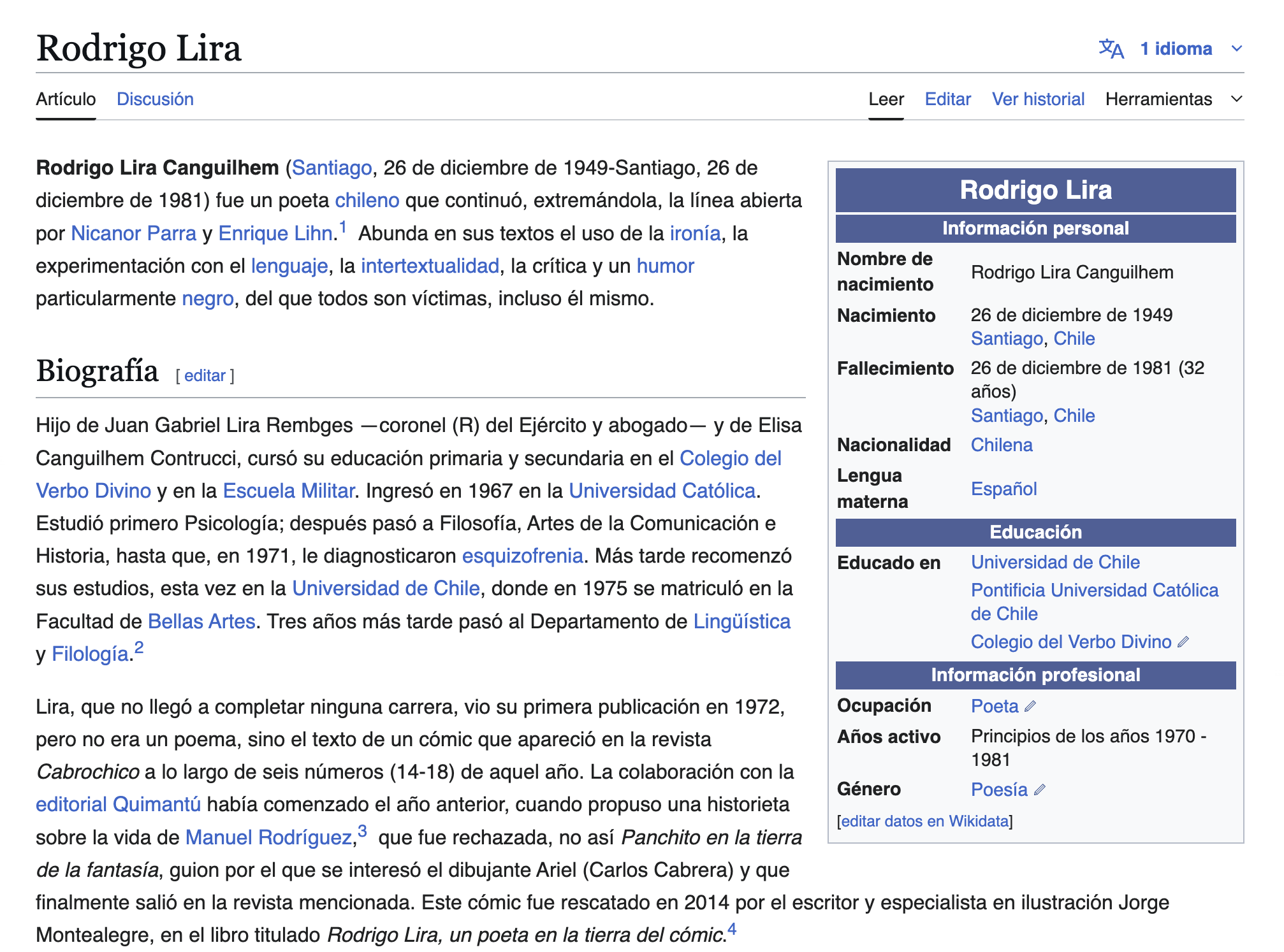Open the esquizofrenia link
1284x952 pixels.
point(522,556)
